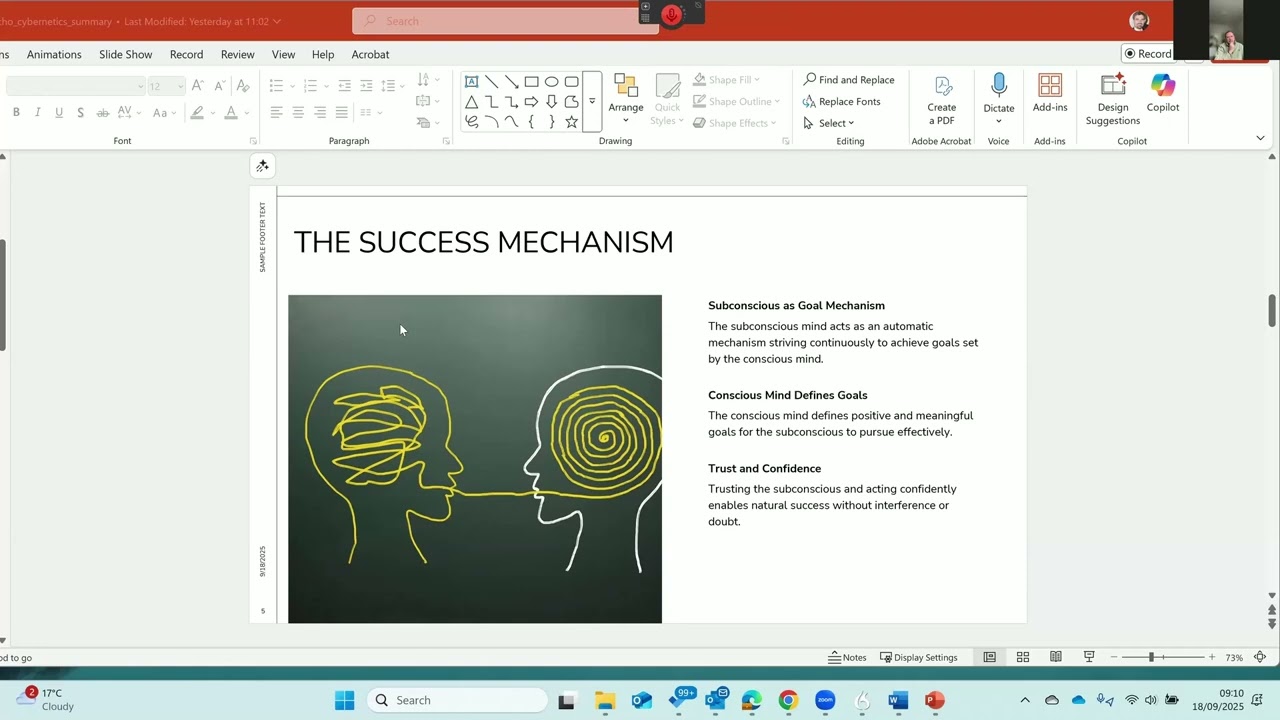This screenshot has width=1280, height=720.
Task: Select the Oval shape
Action: [x=551, y=82]
